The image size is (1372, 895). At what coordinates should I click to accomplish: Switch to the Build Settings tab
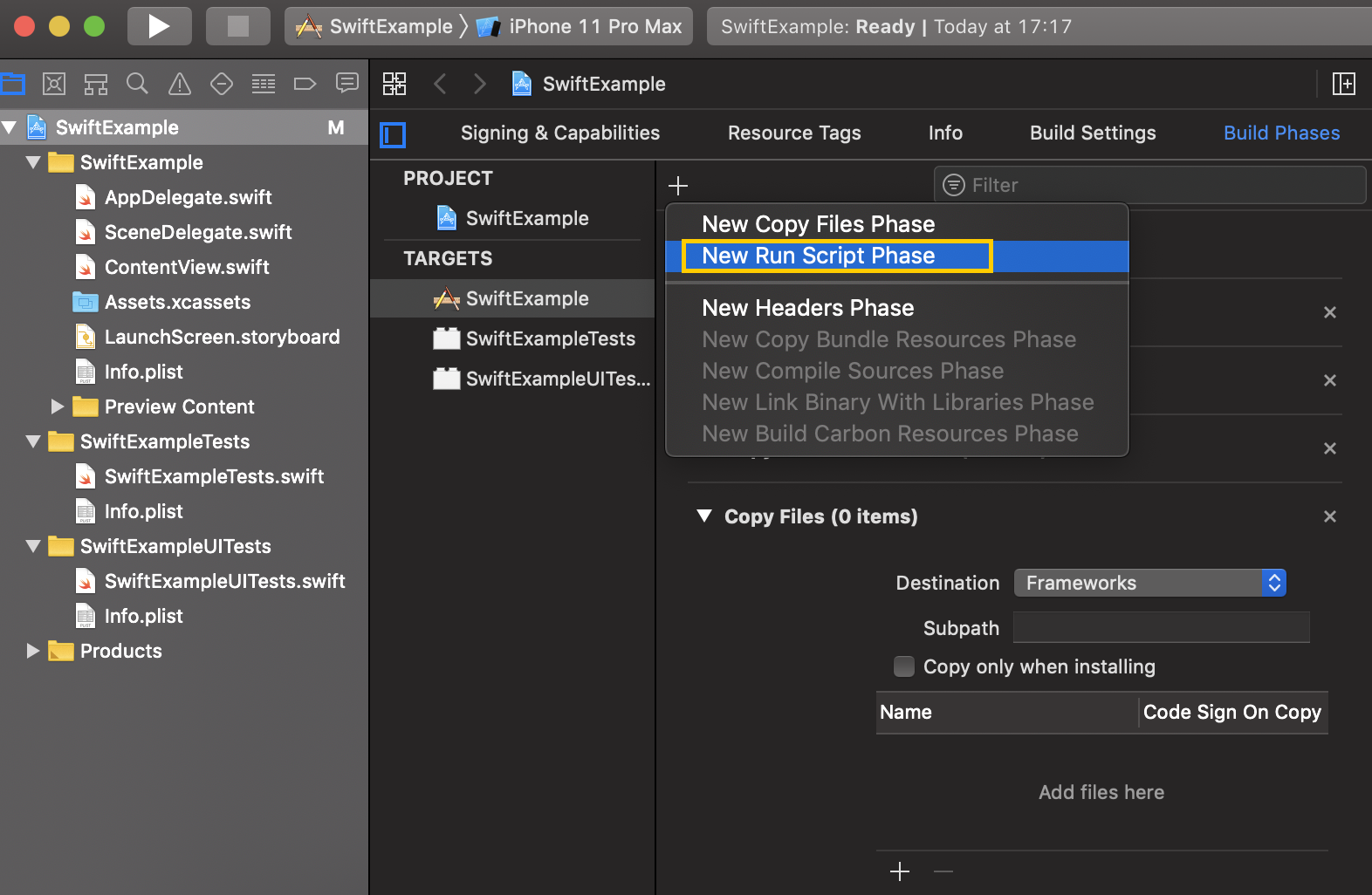pos(1092,133)
